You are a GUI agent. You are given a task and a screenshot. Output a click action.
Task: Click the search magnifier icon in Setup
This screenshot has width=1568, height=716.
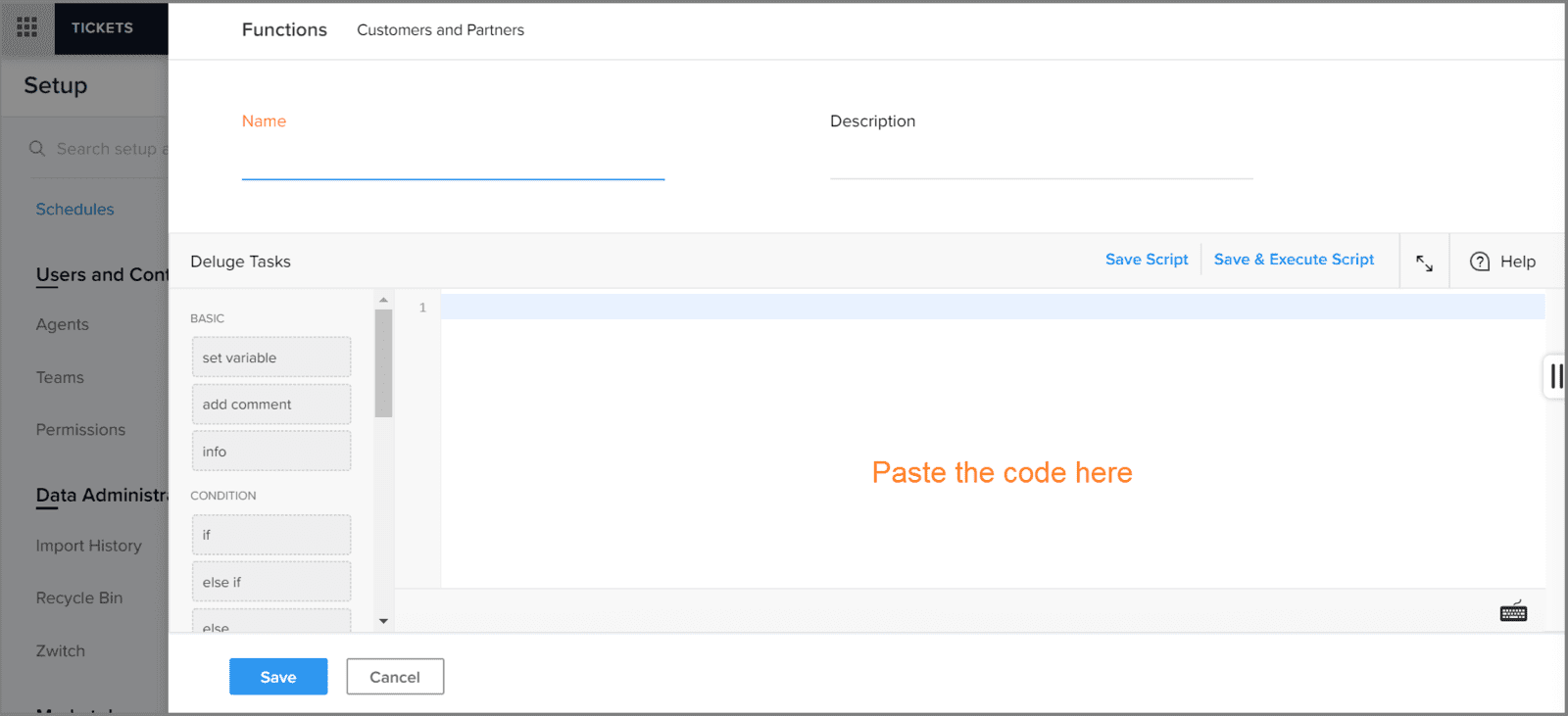point(37,149)
